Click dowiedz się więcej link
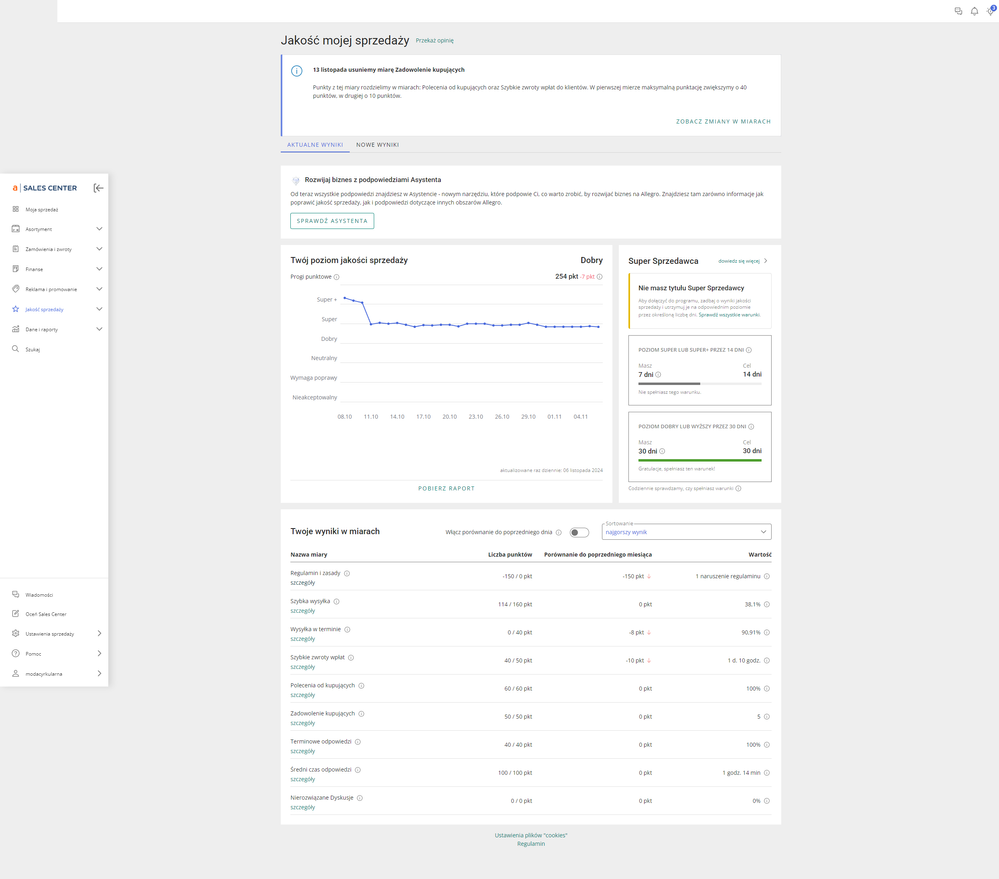 (738, 261)
